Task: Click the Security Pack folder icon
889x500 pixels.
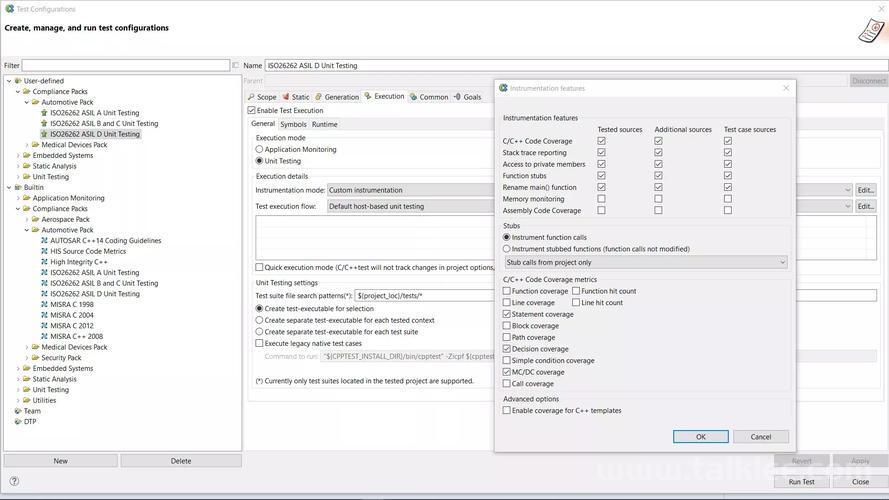Action: (x=36, y=358)
